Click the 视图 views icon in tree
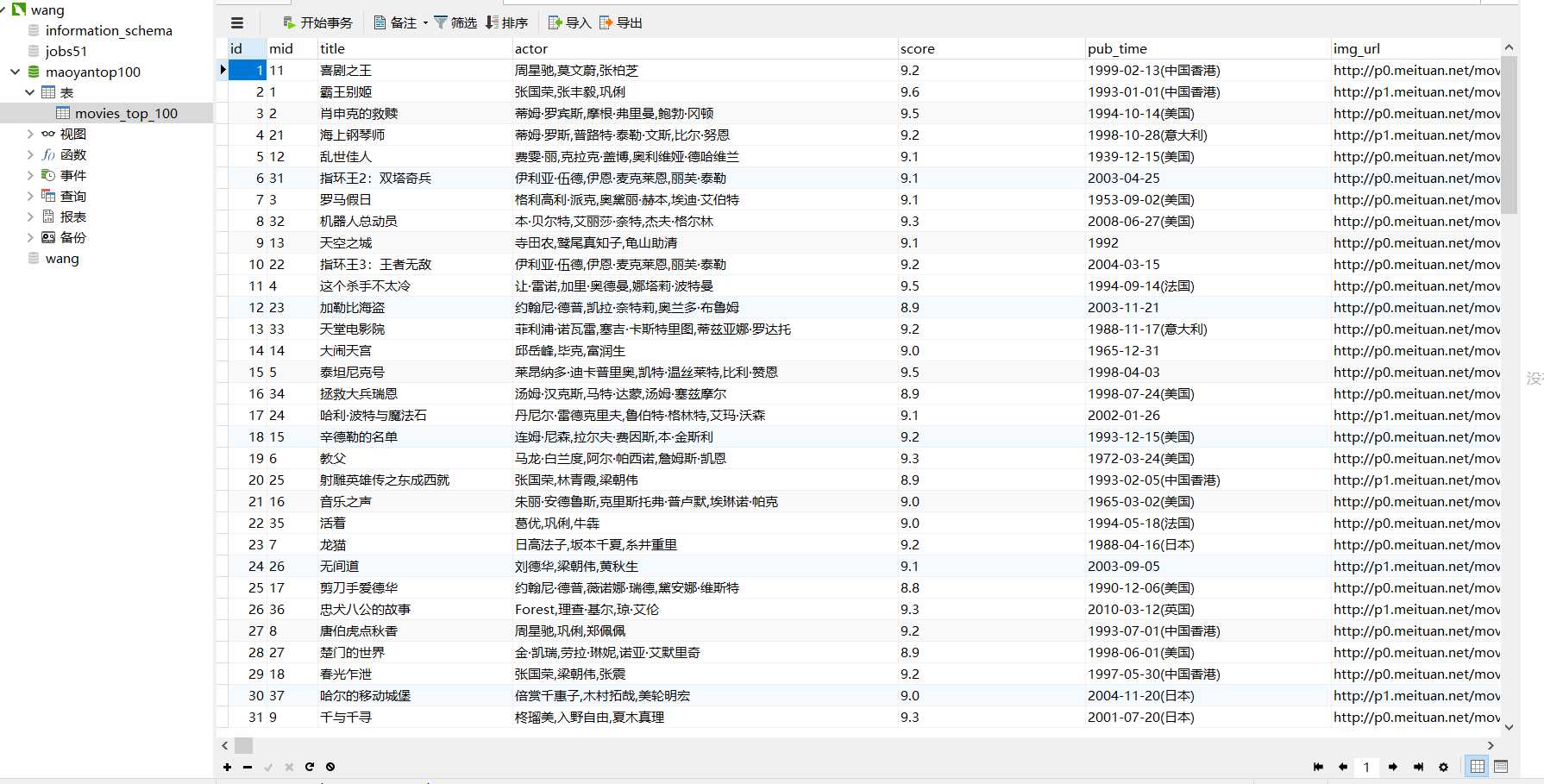 (48, 134)
